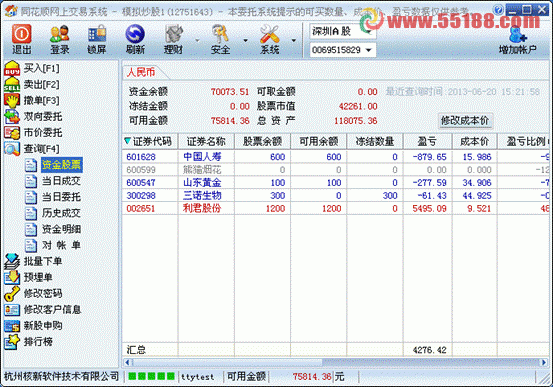553x387 pixels.
Task: Open 卖出[F2] sell in sidebar
Action: click(x=32, y=84)
